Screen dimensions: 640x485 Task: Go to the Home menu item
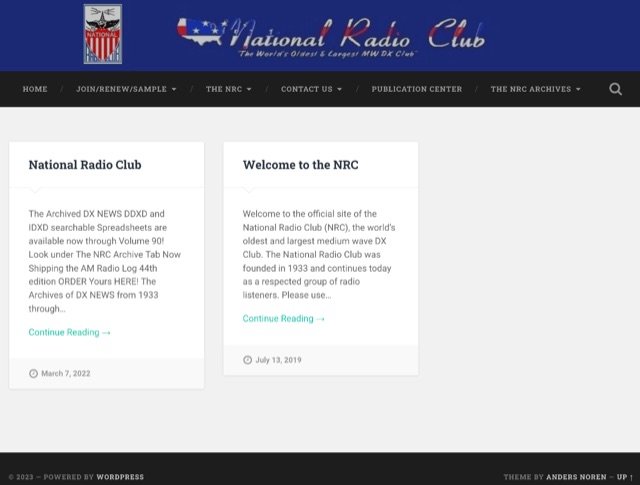coord(35,89)
